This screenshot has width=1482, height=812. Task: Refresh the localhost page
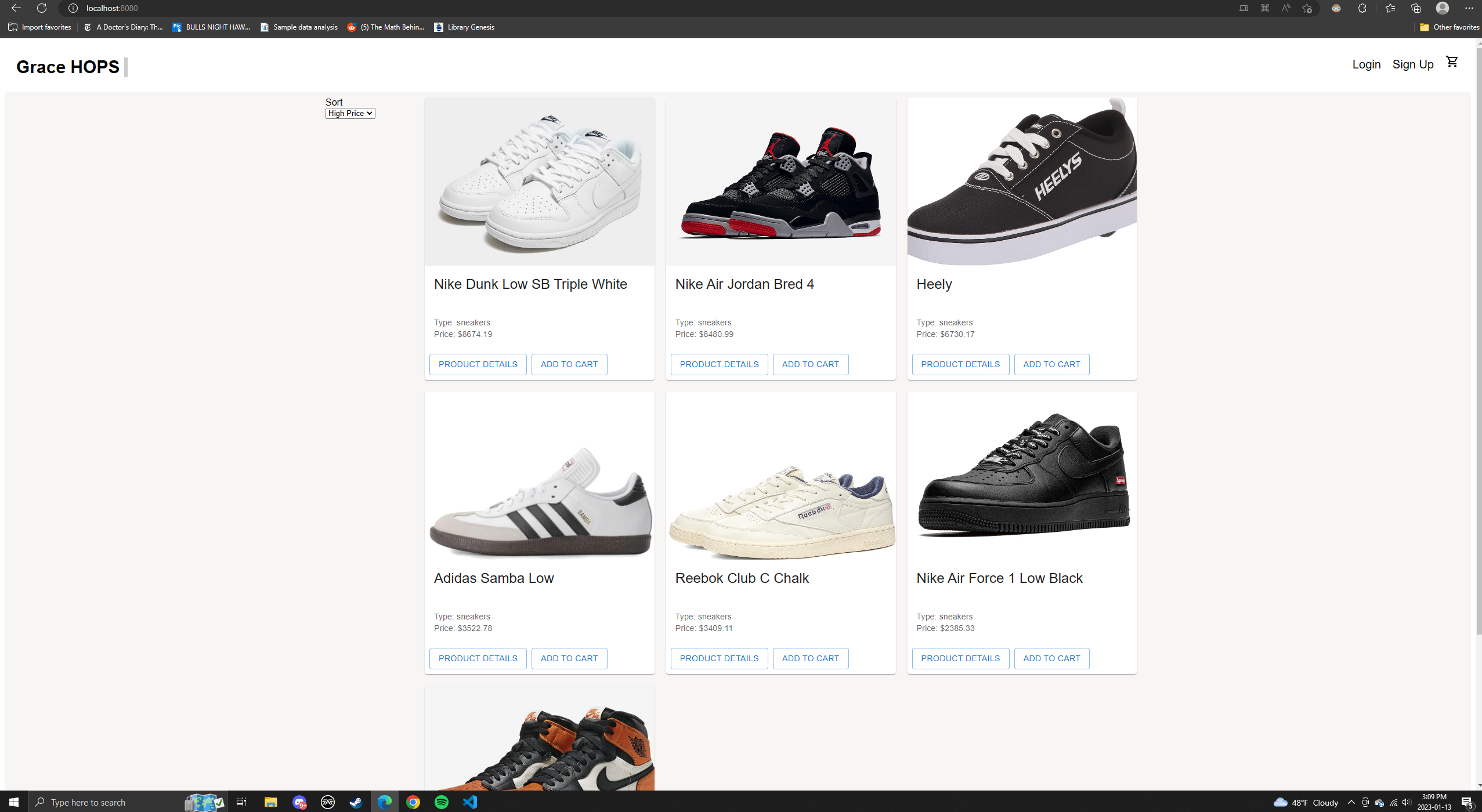click(41, 8)
